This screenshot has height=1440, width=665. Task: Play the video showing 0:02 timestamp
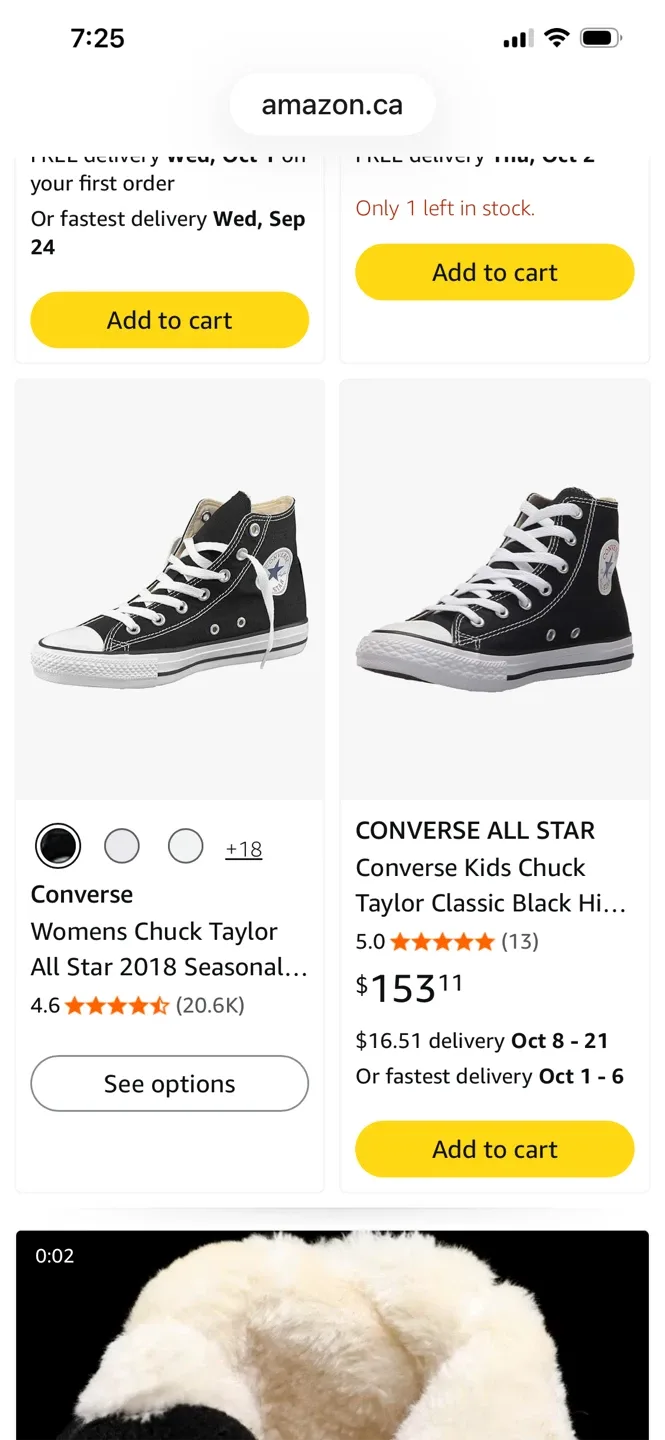coord(332,1330)
